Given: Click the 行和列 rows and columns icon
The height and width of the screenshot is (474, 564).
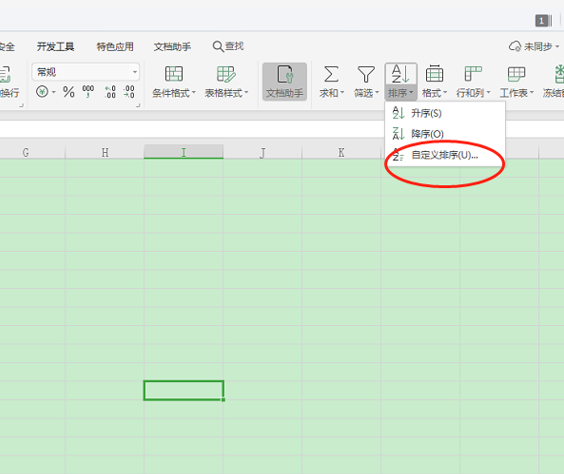Looking at the screenshot, I should click(473, 74).
